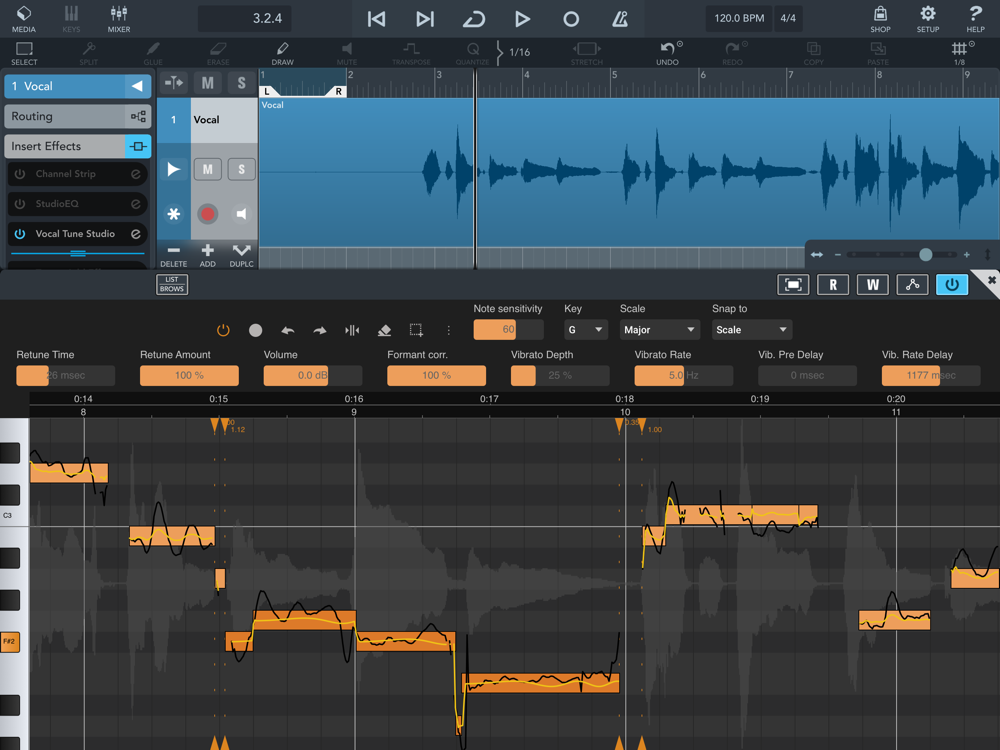Mute the Vocal track

pos(207,170)
